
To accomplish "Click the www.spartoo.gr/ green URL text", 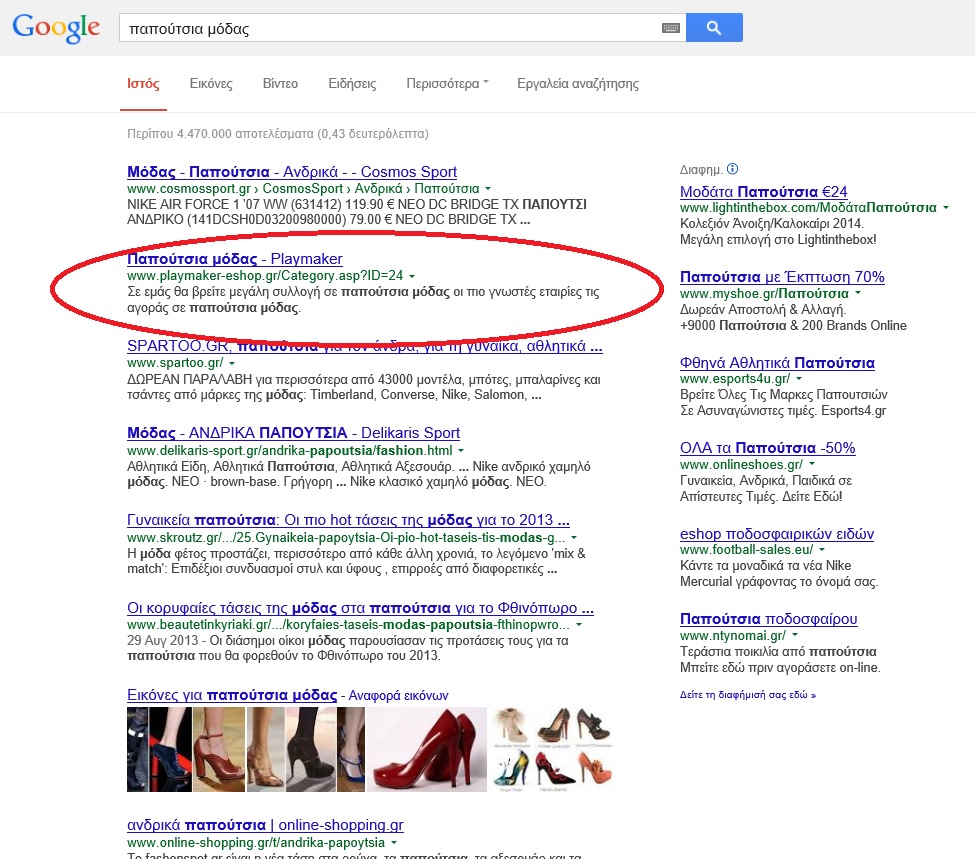I will click(x=175, y=363).
